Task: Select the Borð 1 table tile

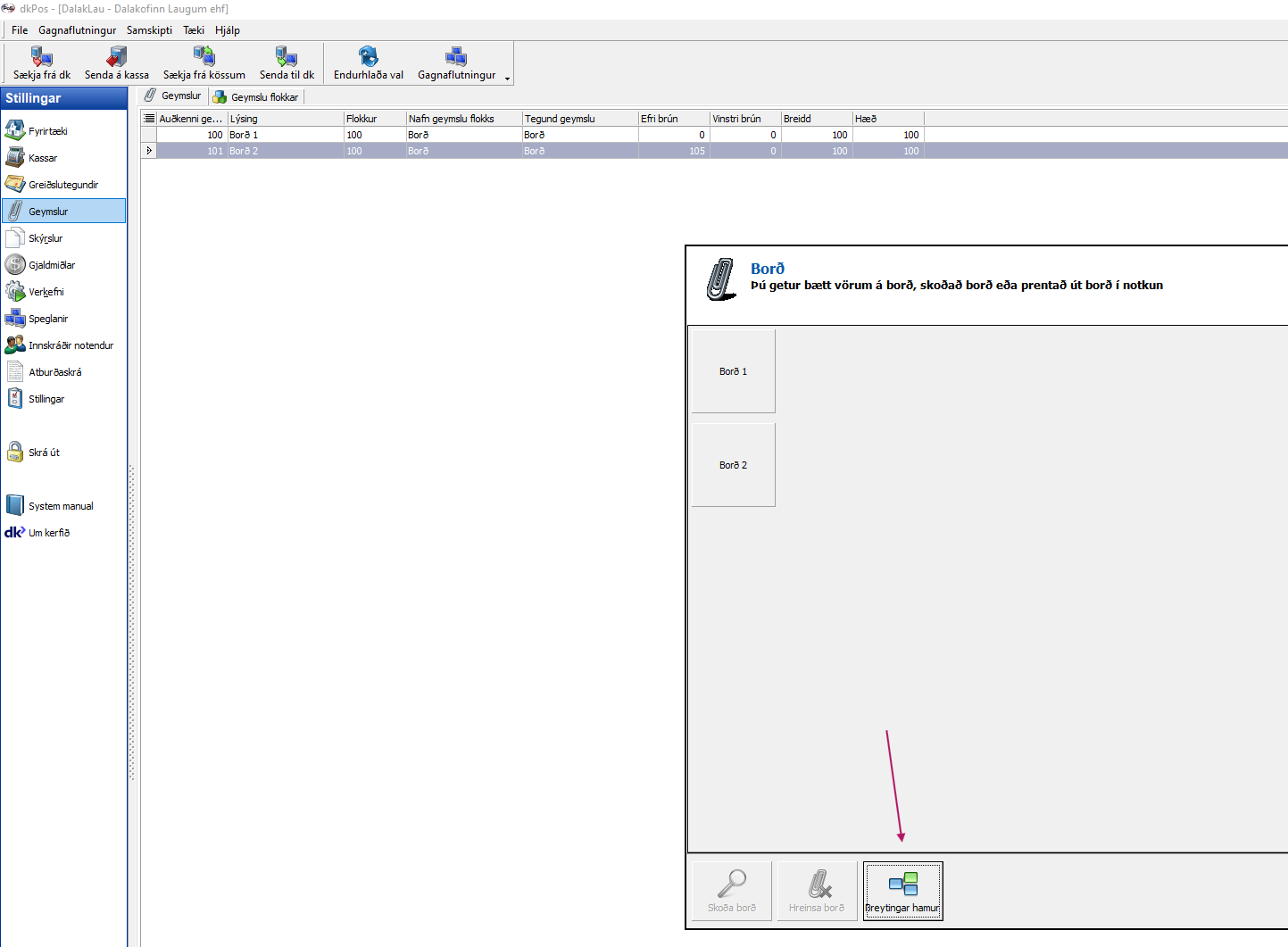Action: coord(733,371)
